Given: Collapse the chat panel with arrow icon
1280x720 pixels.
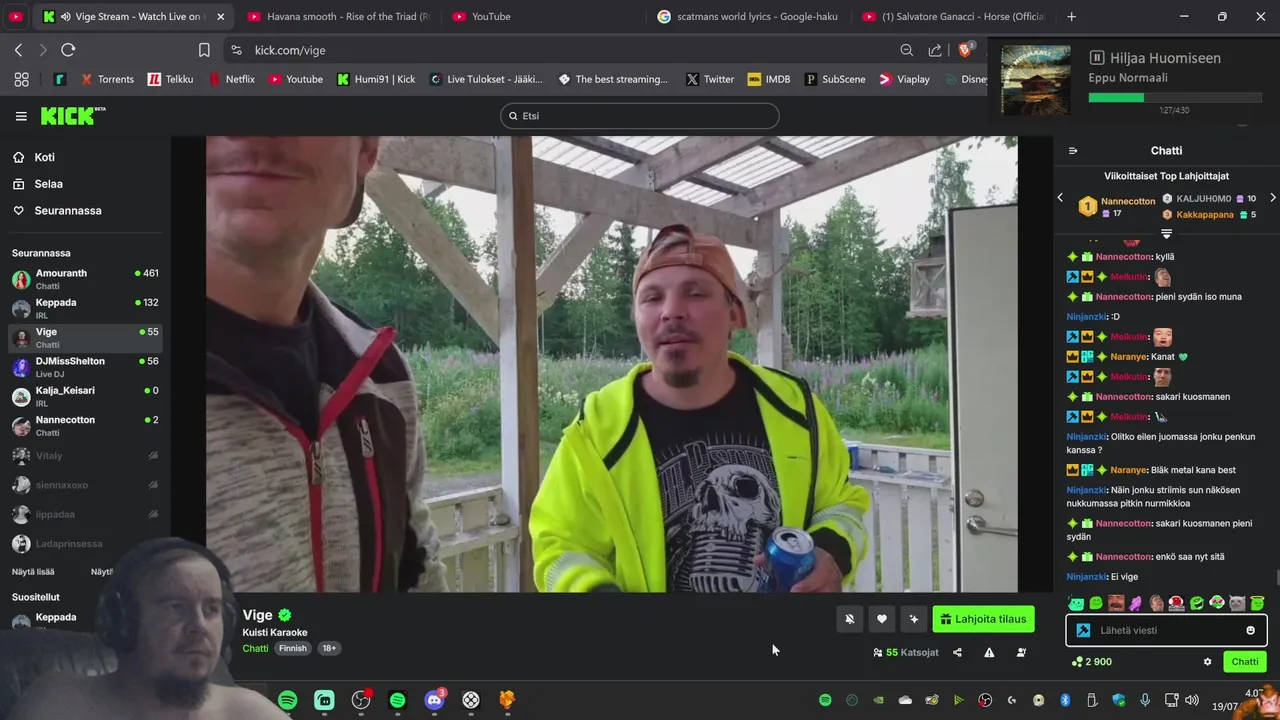Looking at the screenshot, I should tap(1073, 151).
